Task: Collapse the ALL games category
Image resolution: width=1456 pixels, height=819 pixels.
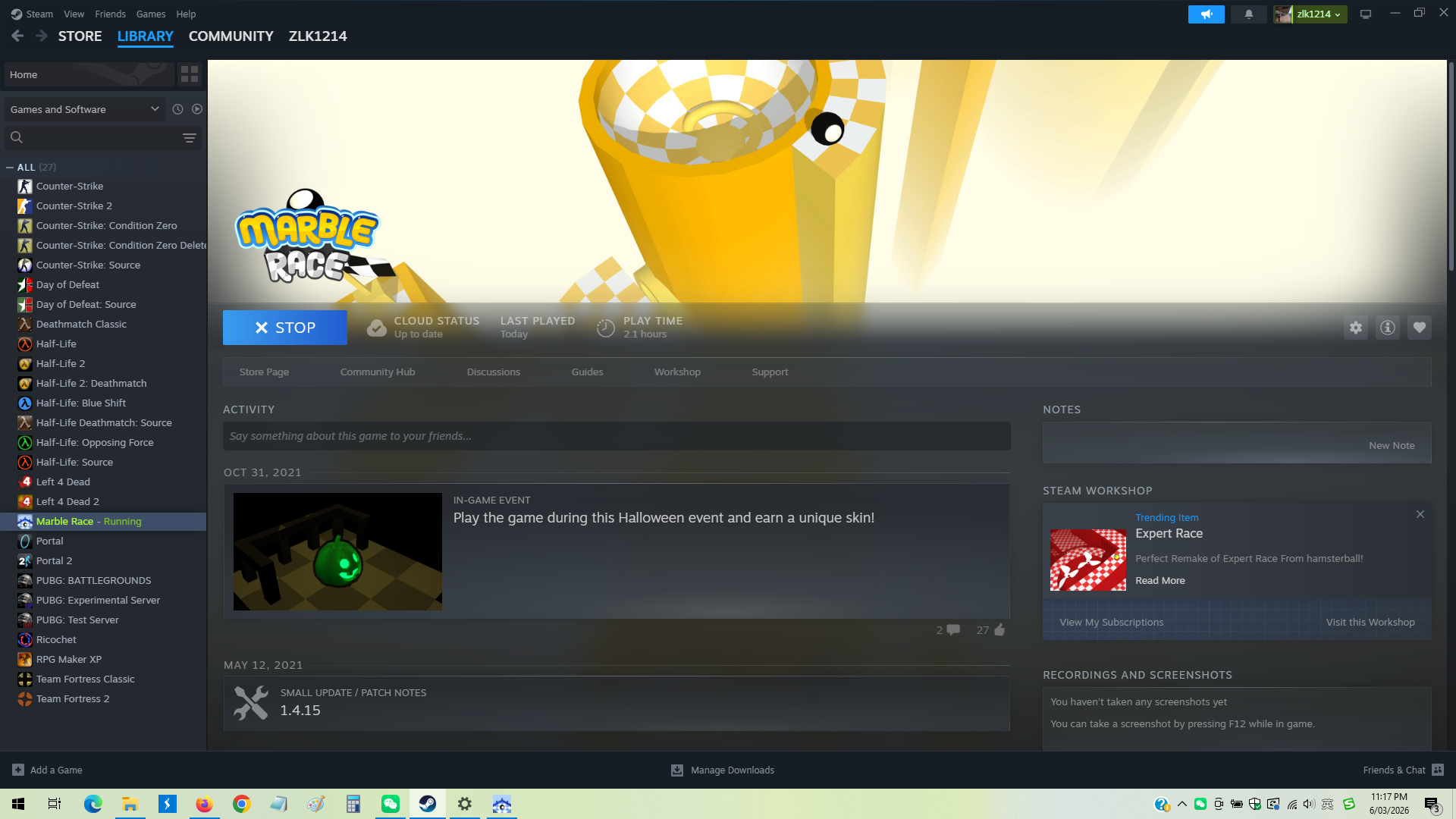Action: [x=10, y=167]
